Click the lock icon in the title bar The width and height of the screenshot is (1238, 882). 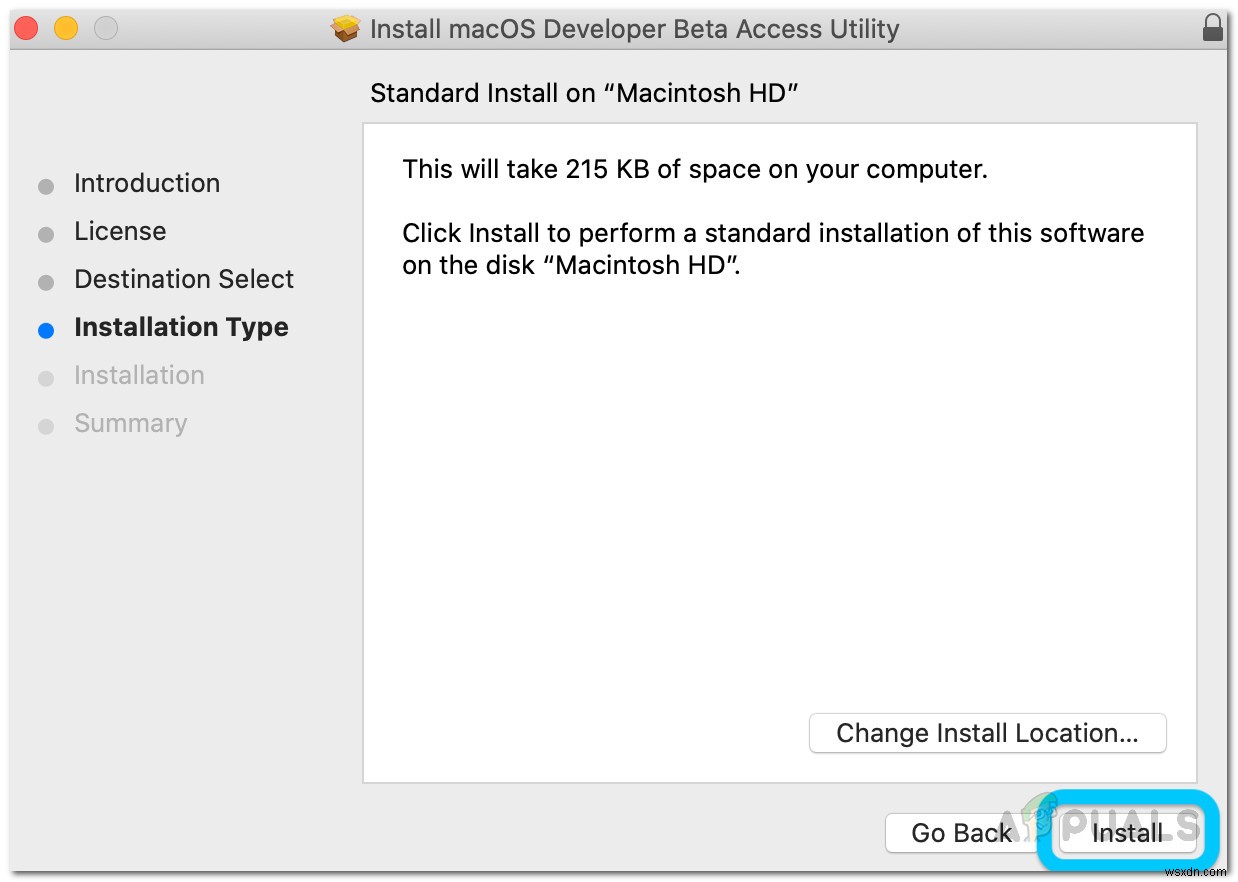[1213, 28]
